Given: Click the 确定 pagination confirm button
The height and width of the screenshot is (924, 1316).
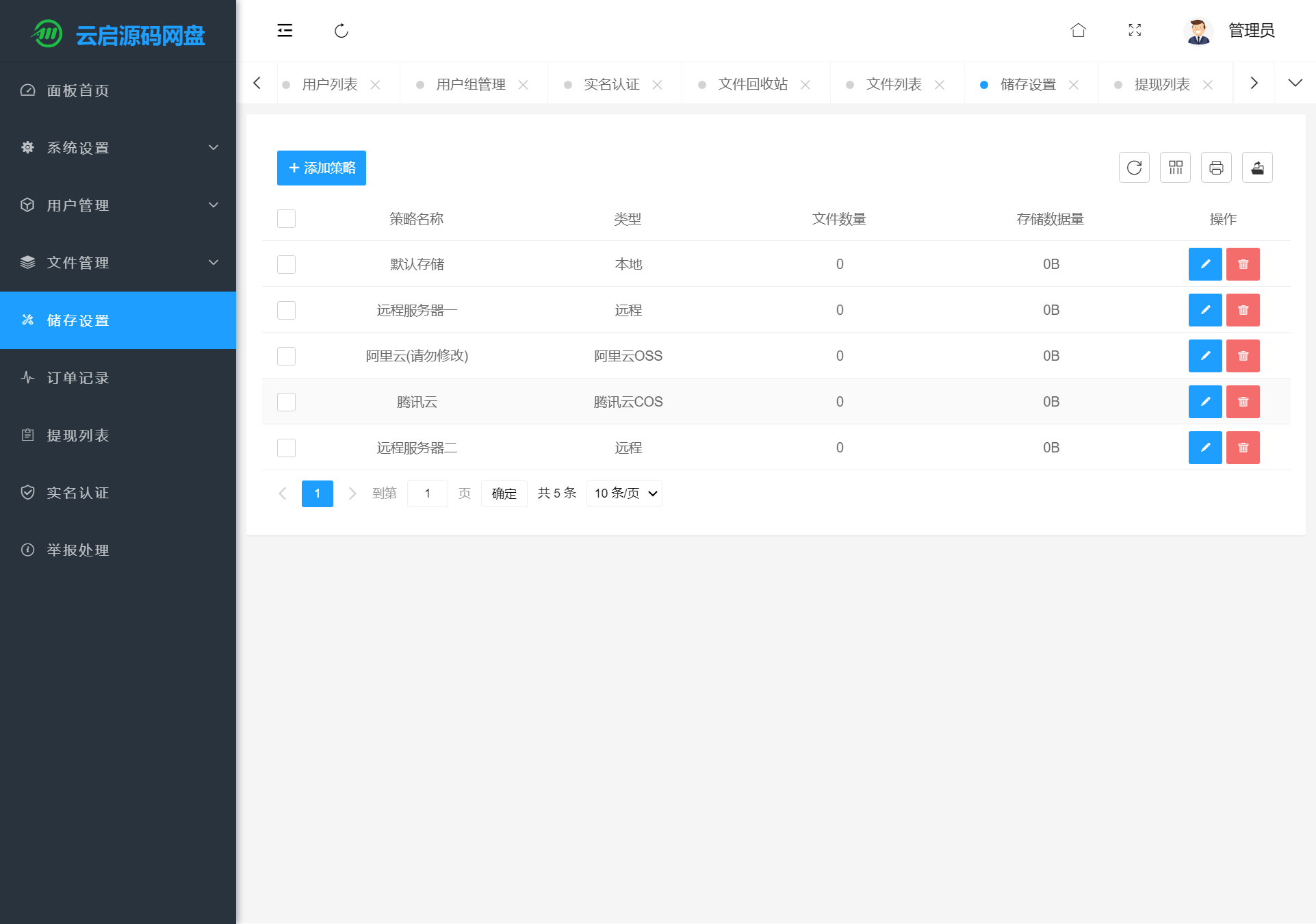Looking at the screenshot, I should tap(504, 493).
